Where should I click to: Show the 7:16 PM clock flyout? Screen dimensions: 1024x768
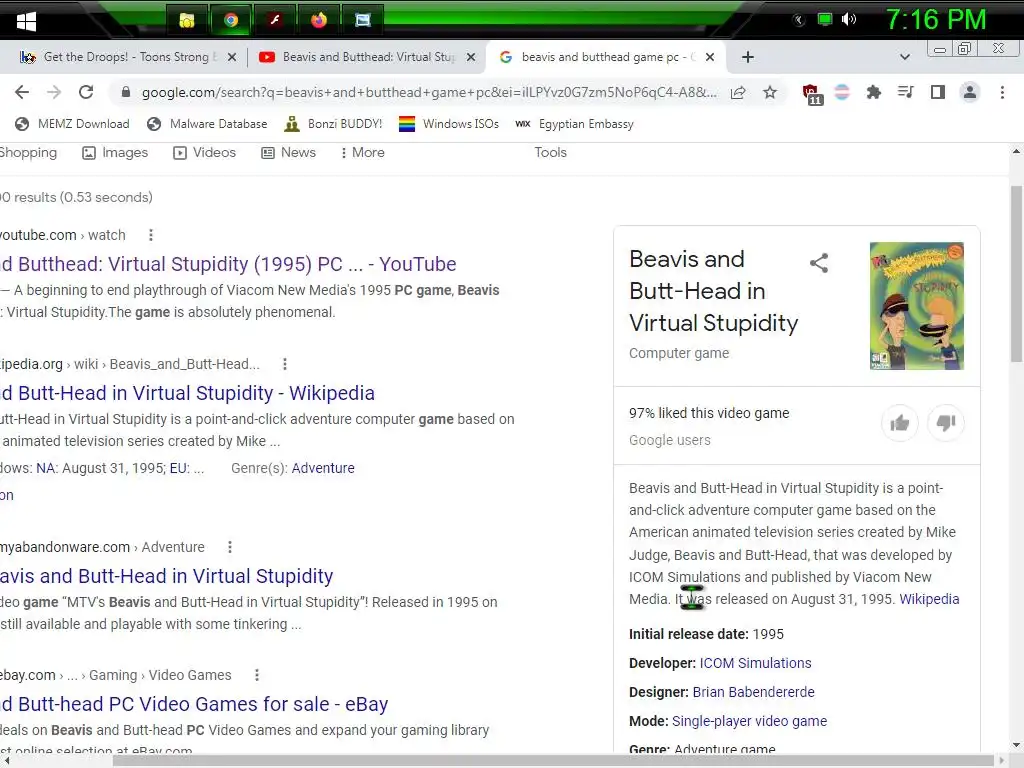click(x=936, y=20)
